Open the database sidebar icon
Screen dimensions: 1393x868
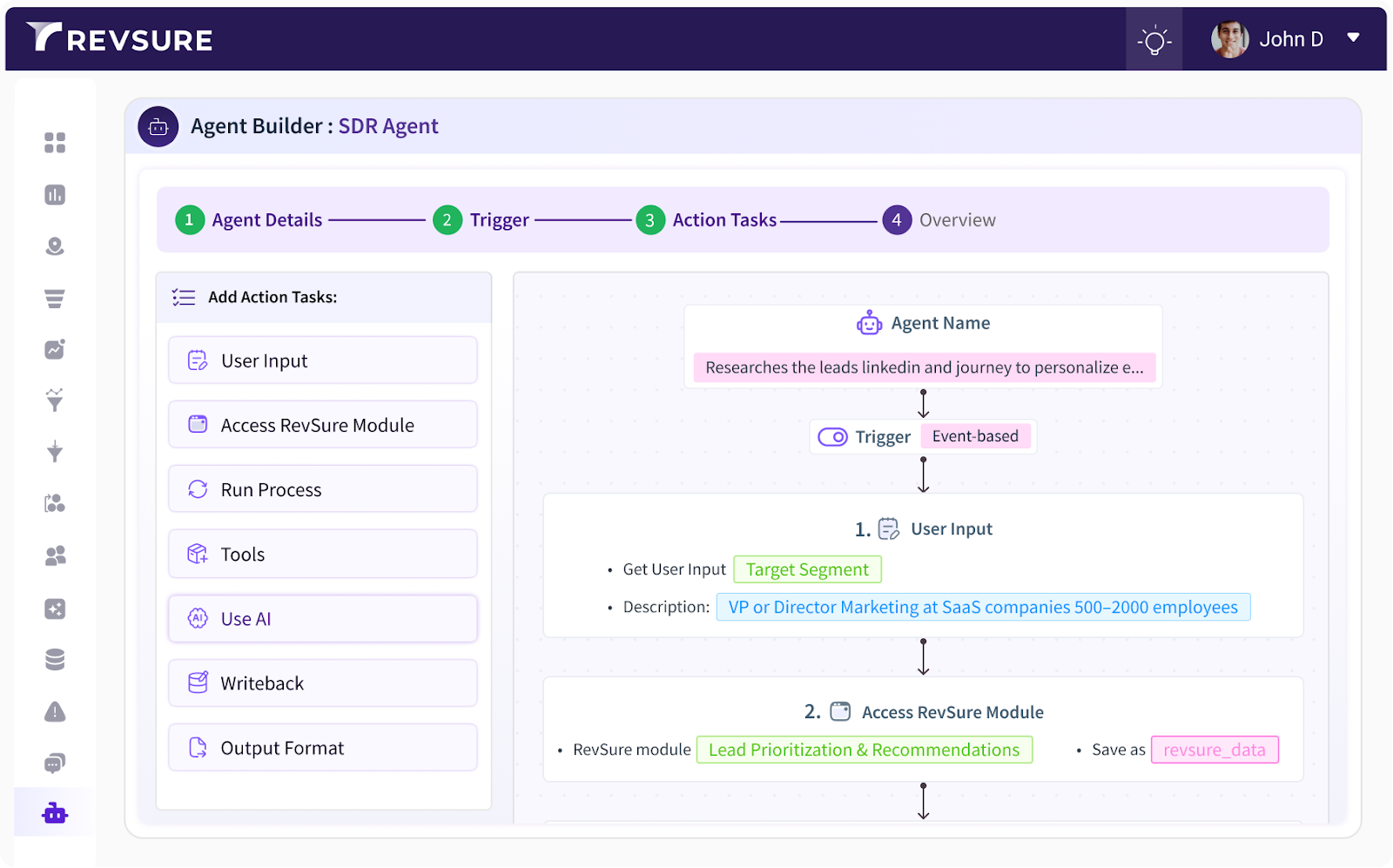[x=55, y=660]
